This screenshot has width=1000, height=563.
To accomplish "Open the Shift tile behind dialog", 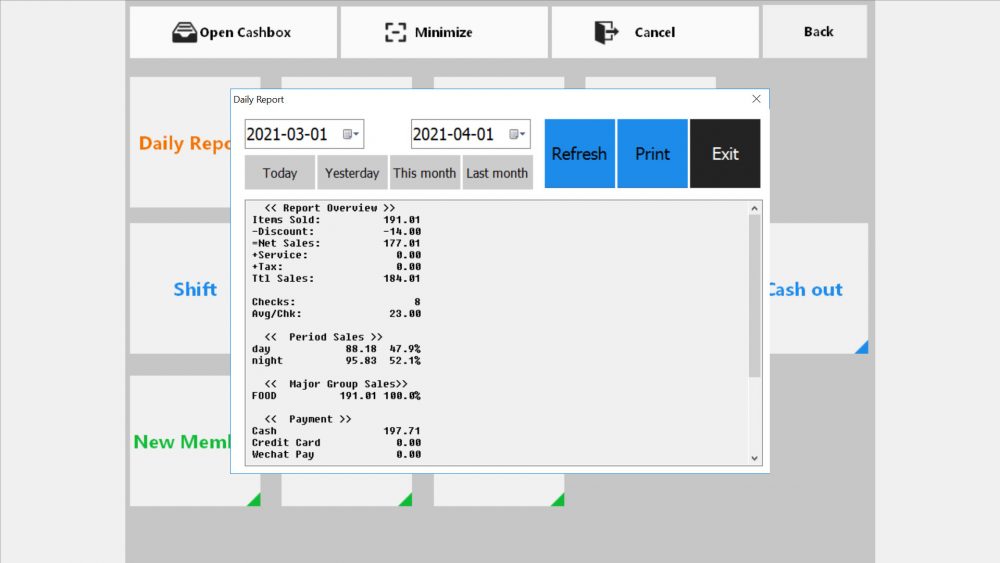I will pyautogui.click(x=180, y=289).
